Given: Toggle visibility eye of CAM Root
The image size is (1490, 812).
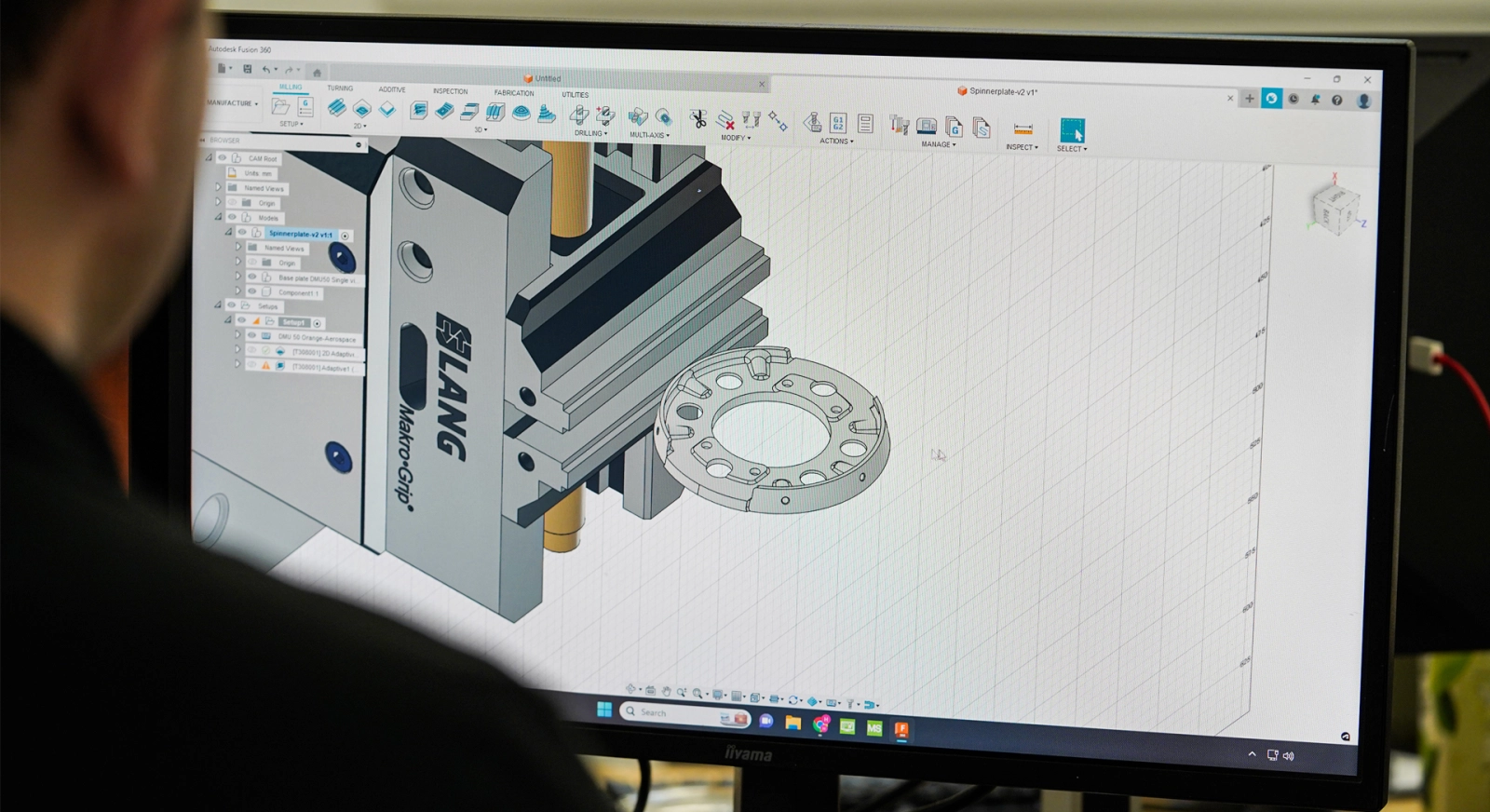Looking at the screenshot, I should [223, 158].
